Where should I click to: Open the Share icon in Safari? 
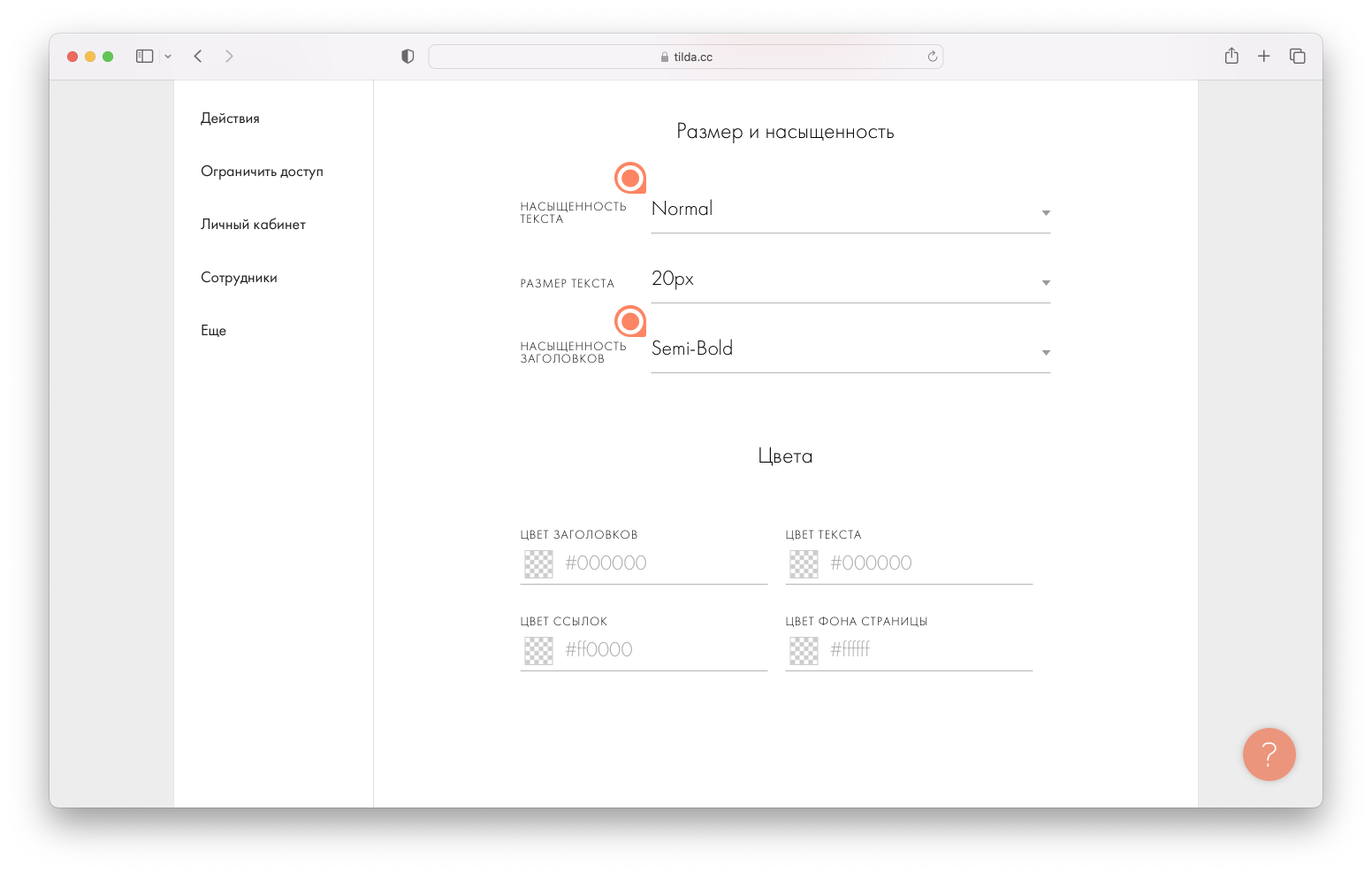point(1231,56)
